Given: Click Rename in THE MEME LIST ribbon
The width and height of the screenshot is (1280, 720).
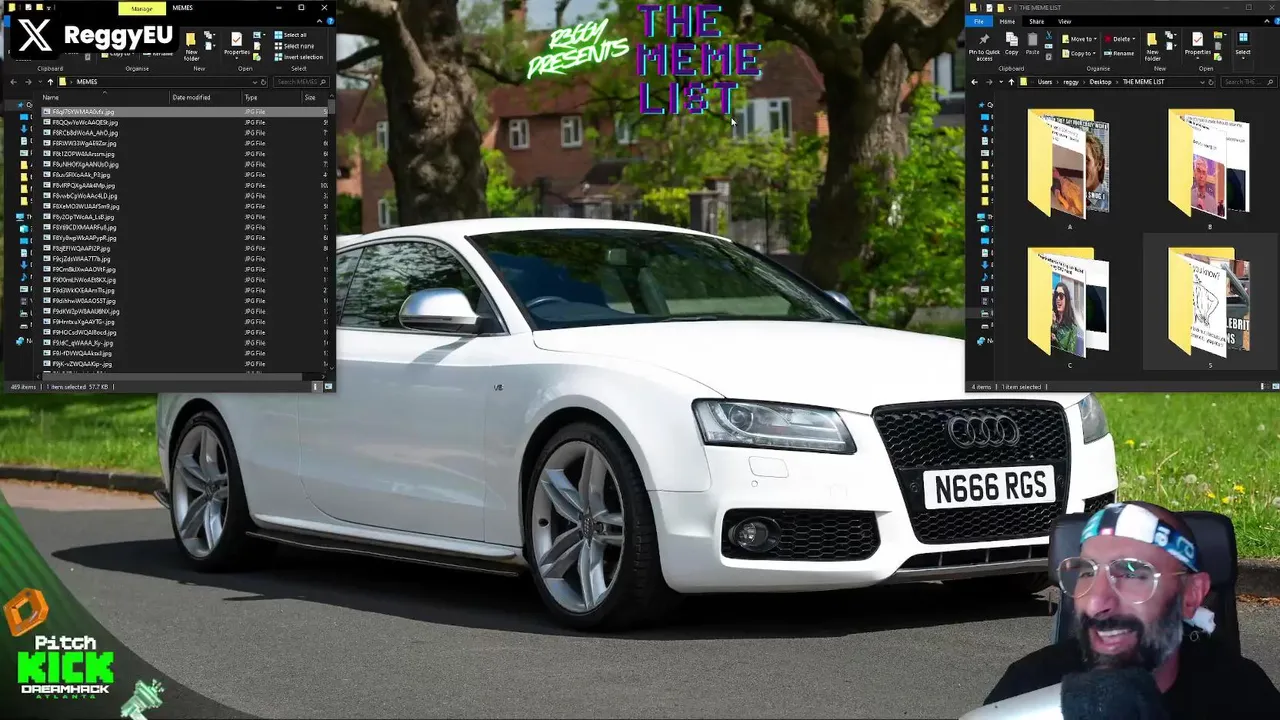Looking at the screenshot, I should pyautogui.click(x=1119, y=53).
